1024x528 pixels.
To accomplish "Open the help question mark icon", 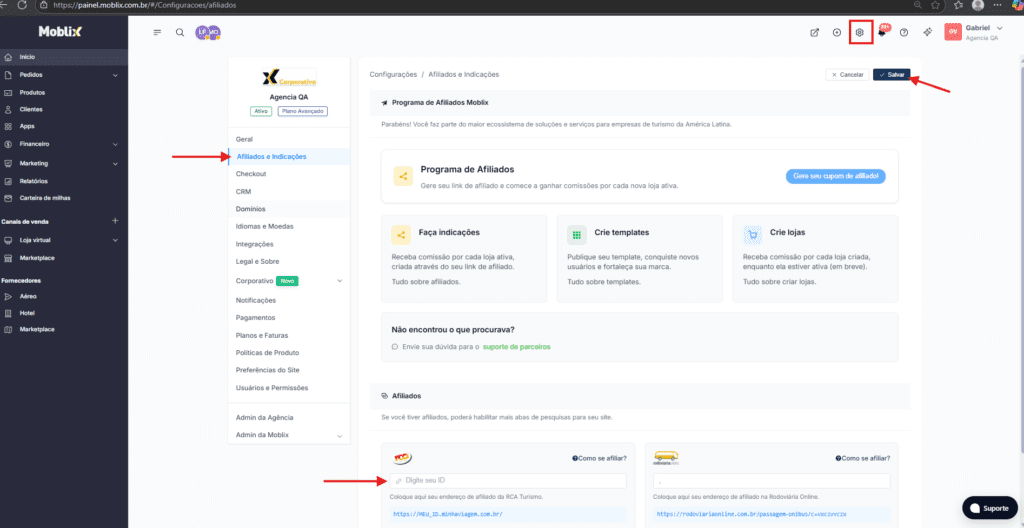I will point(904,32).
